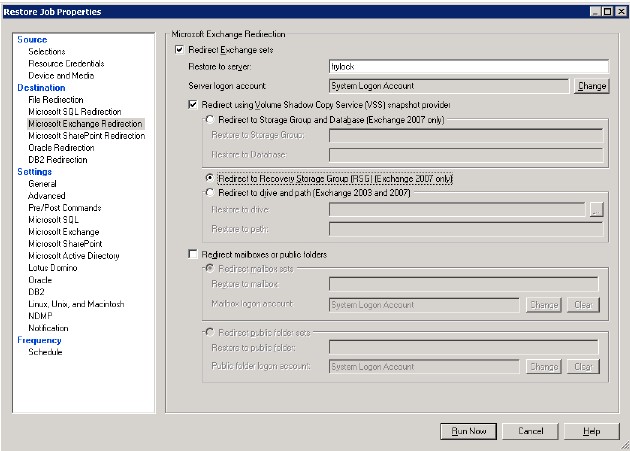Open File Redirection page
The height and width of the screenshot is (451, 630).
56,100
